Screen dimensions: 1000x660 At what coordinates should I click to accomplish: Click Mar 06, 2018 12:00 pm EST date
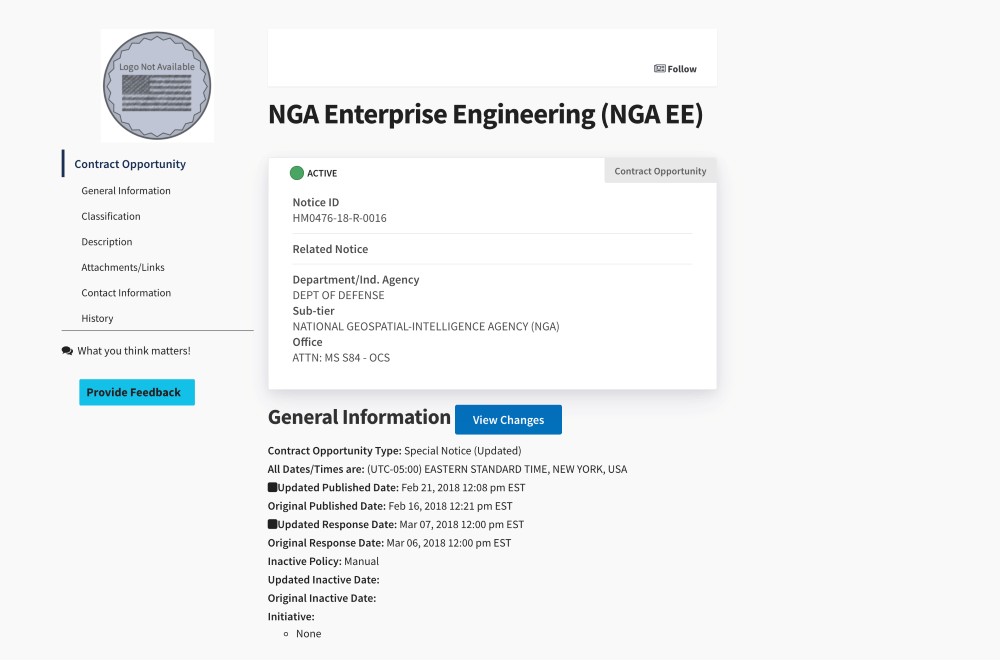449,543
